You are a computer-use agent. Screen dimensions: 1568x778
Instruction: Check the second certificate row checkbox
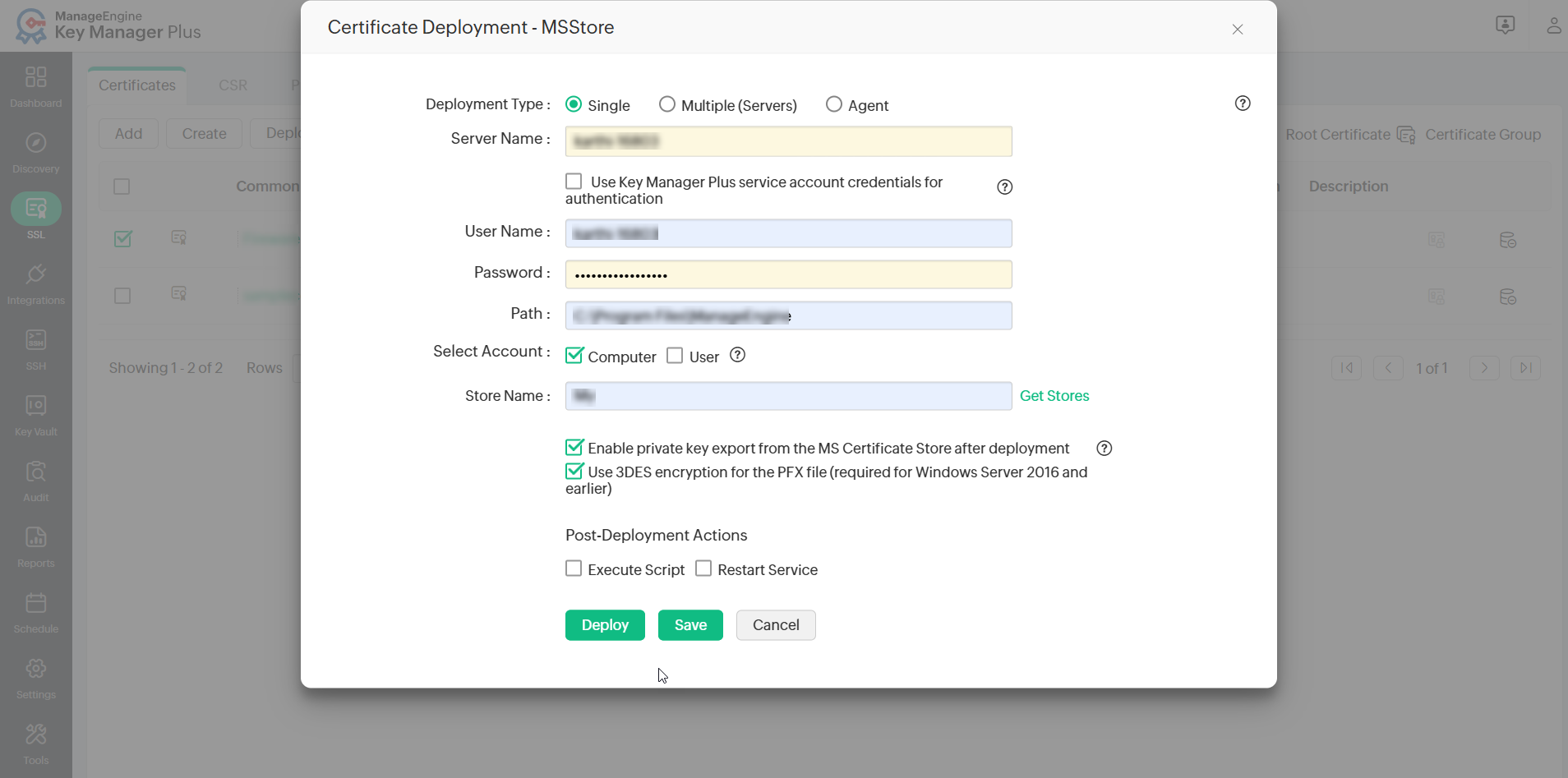122,296
